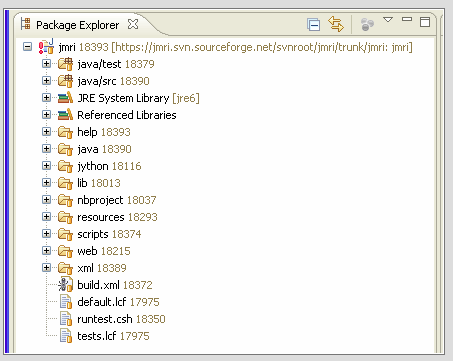Click the Referenced Libraries books icon

(65, 114)
